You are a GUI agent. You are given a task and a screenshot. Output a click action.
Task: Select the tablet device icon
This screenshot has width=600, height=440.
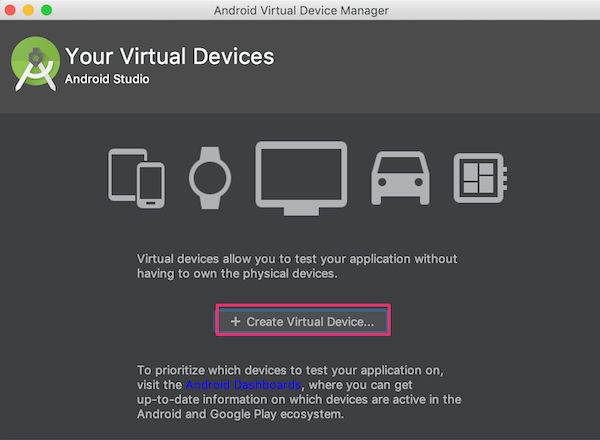click(x=121, y=174)
